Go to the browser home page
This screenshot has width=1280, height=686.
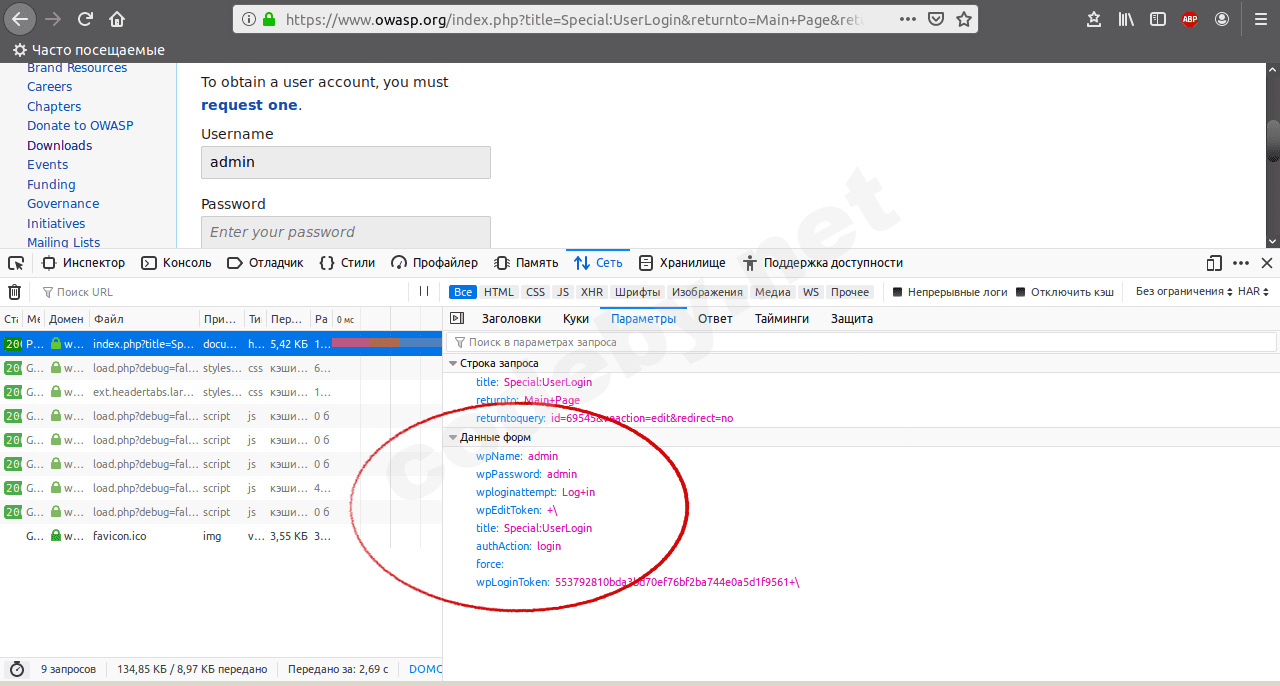(117, 19)
